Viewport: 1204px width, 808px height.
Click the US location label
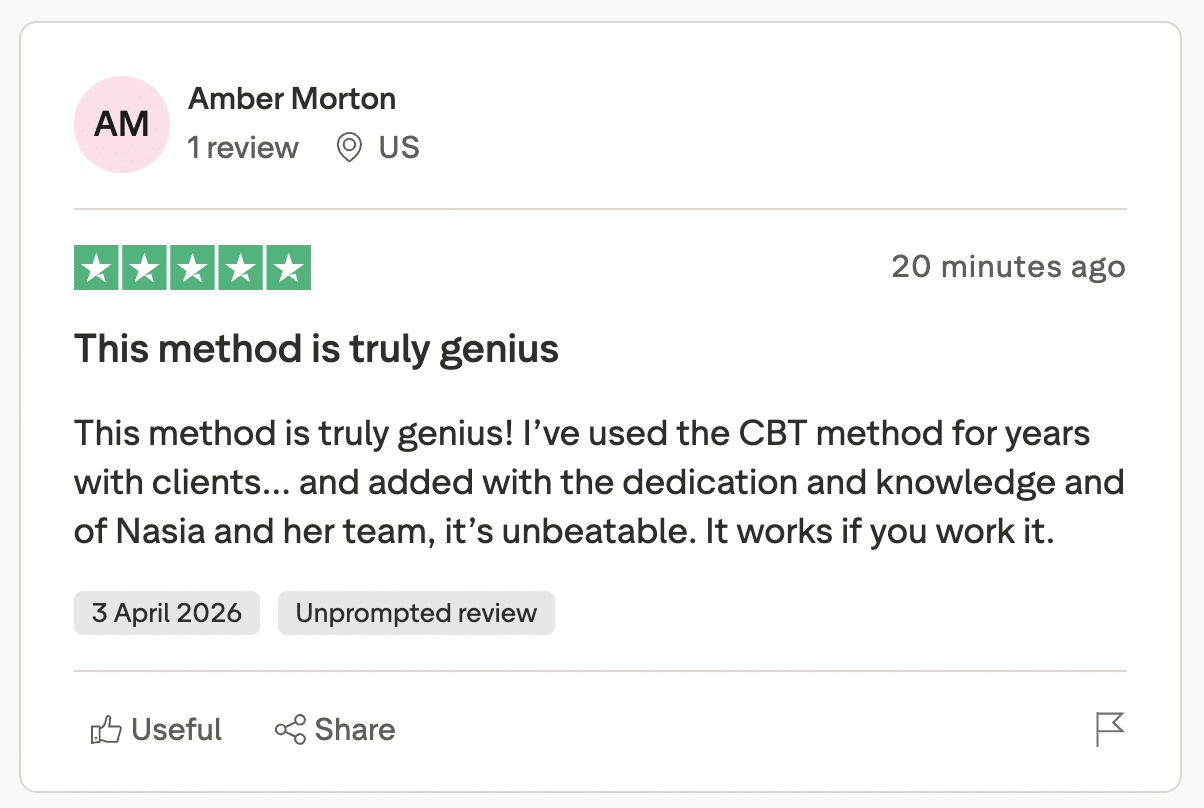pos(398,148)
